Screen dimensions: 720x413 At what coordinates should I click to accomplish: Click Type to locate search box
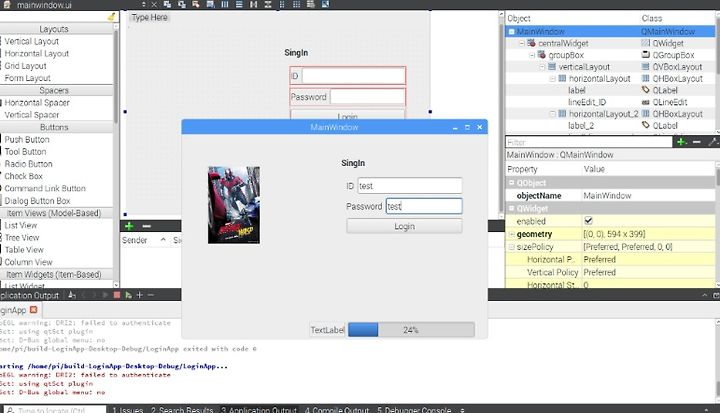(54, 409)
